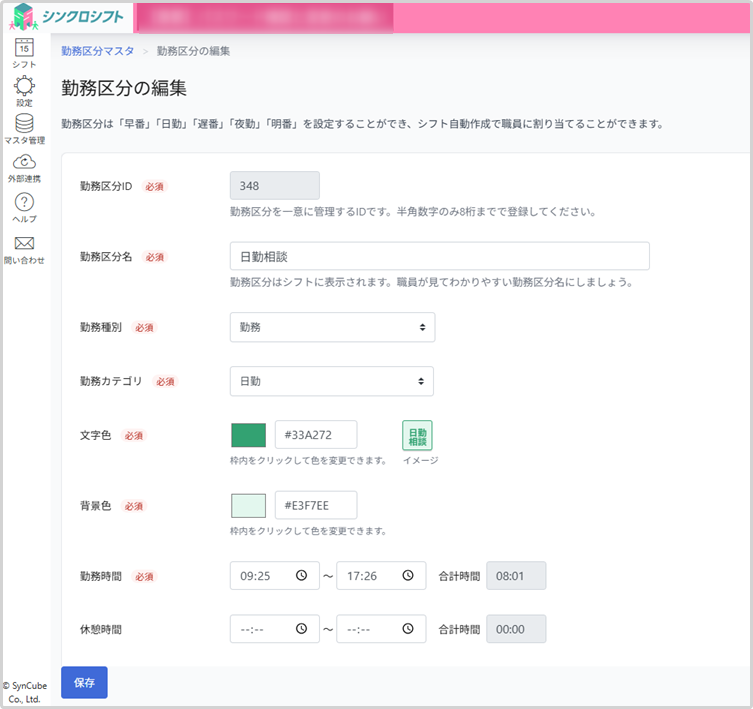Click the green 文字色 color swatch

(248, 435)
